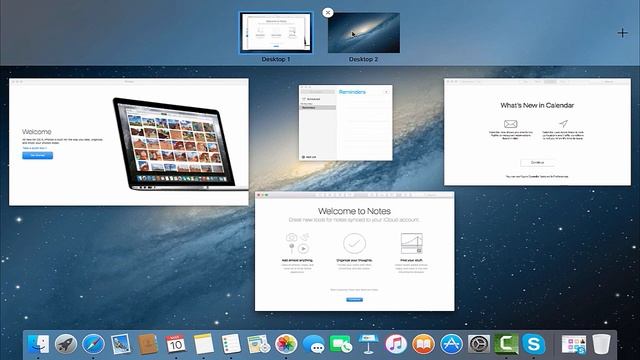640x360 pixels.
Task: Click Continue in the Calendar window
Action: click(537, 162)
